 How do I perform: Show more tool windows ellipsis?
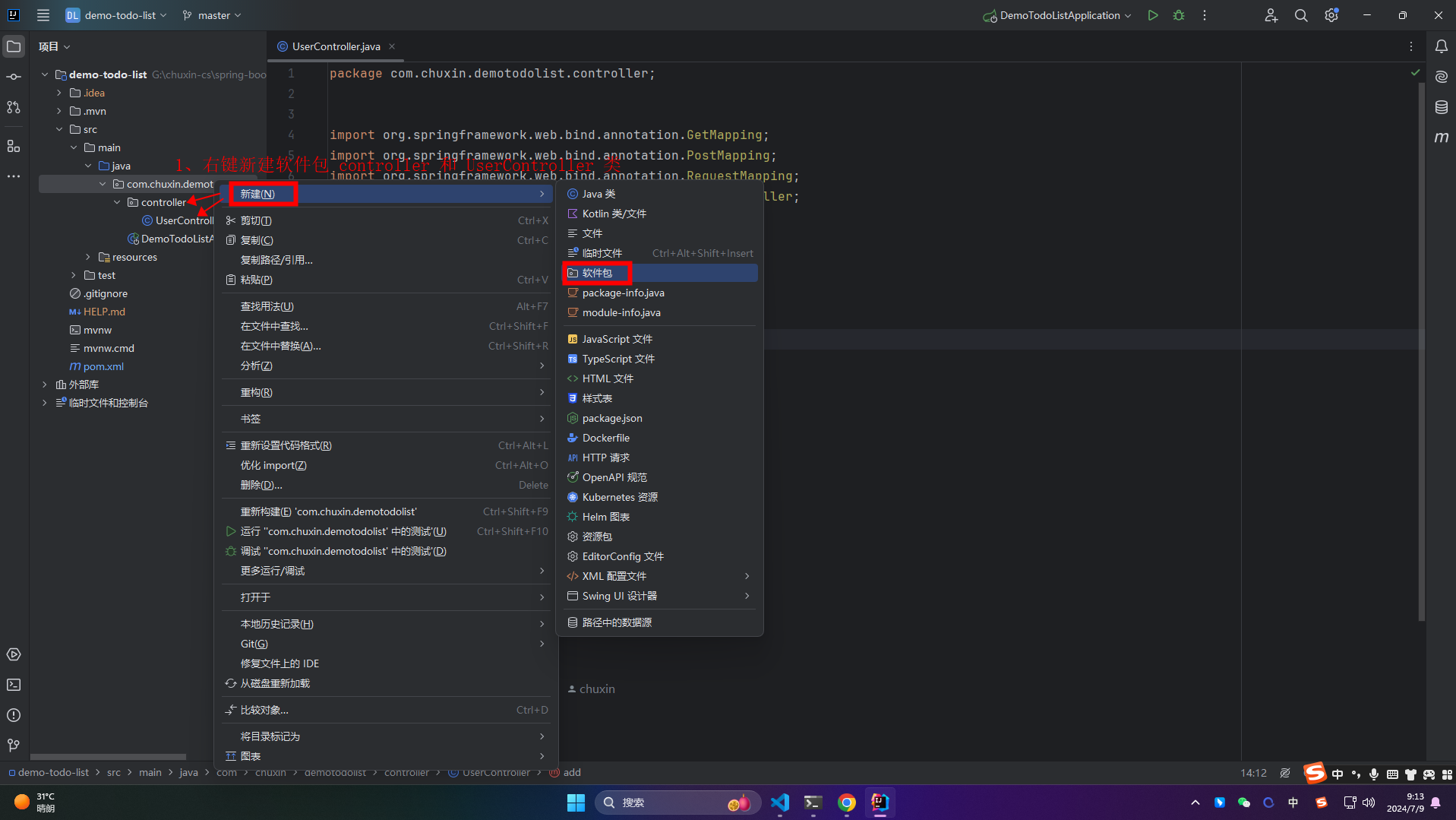[x=14, y=176]
